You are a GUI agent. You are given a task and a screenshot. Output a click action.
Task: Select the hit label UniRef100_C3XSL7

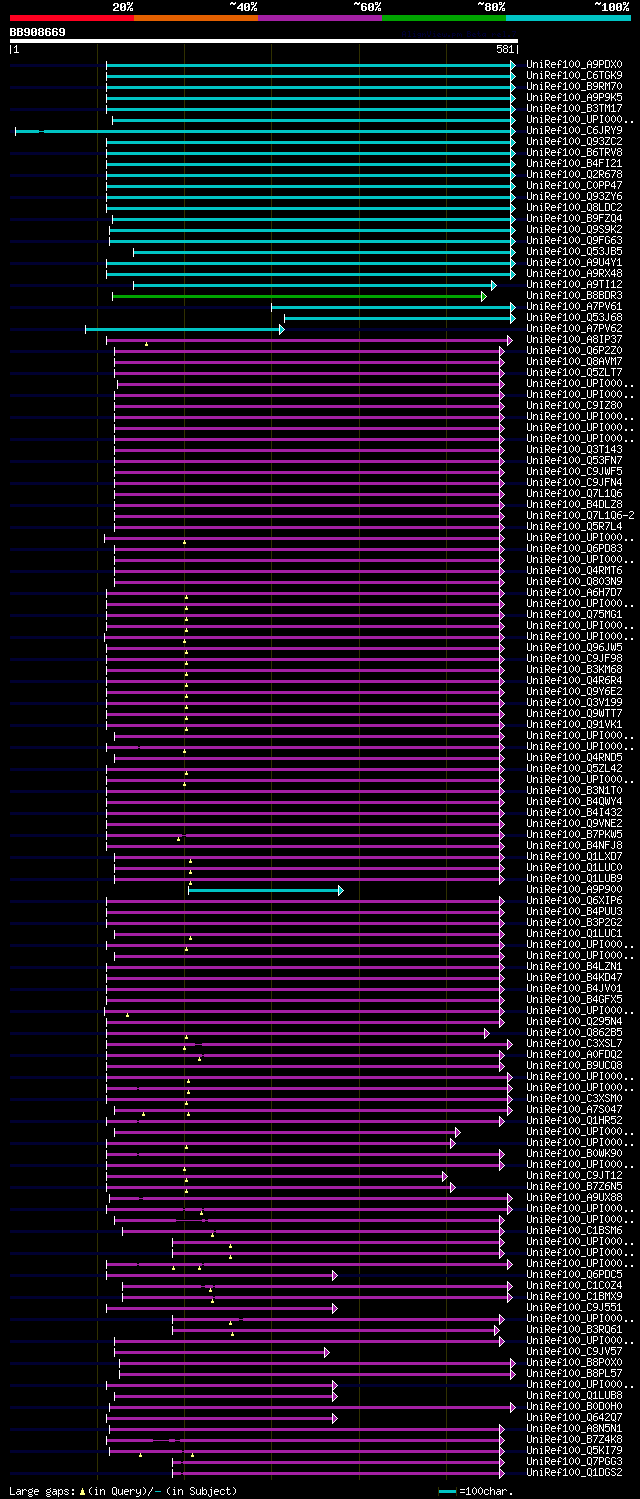574,1044
